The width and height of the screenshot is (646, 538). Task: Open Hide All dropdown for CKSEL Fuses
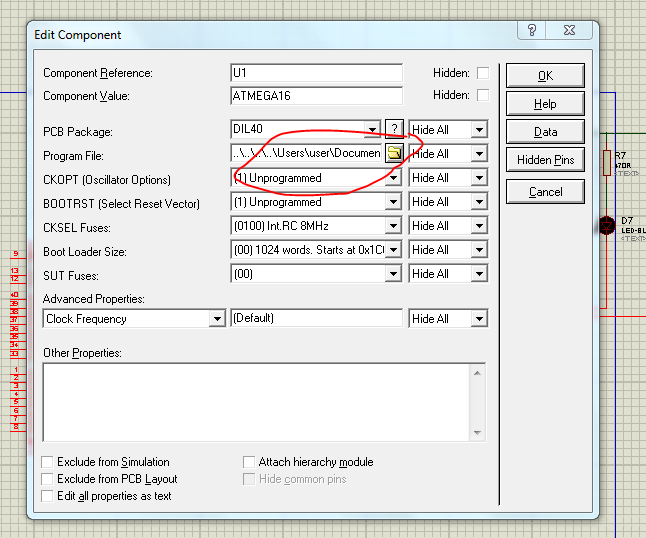(x=479, y=226)
